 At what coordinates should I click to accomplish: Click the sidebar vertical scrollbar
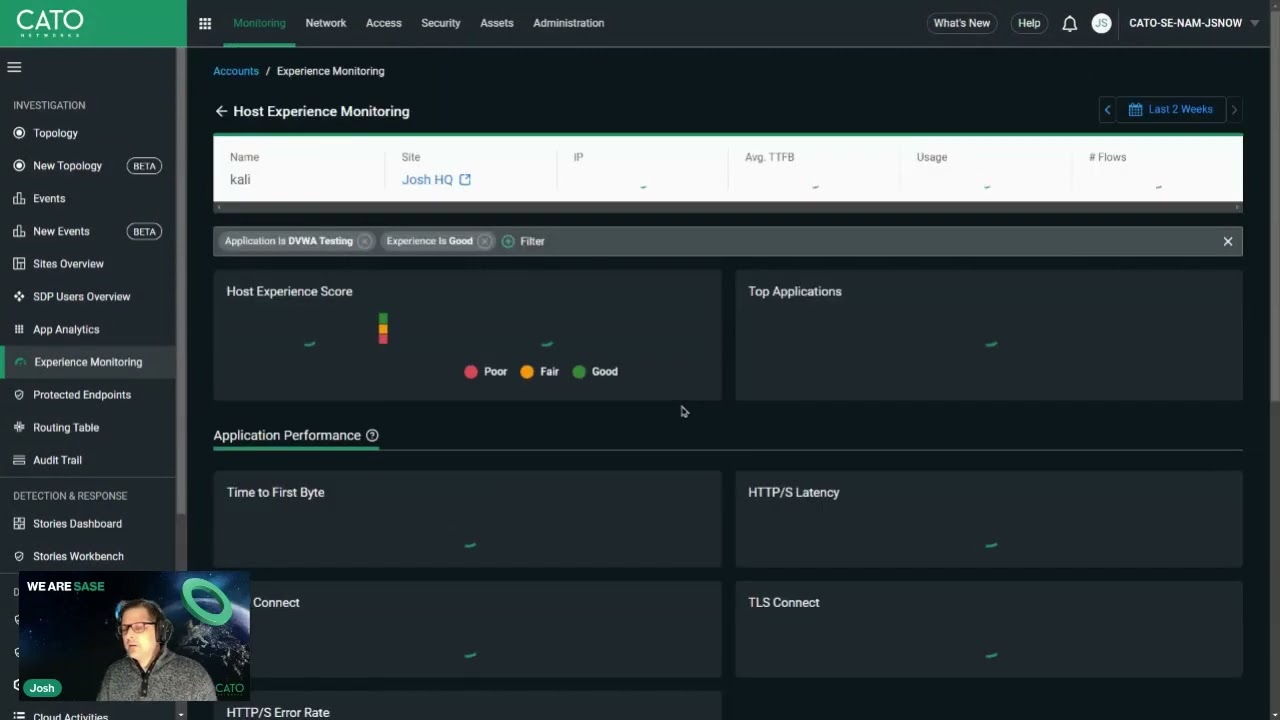click(x=181, y=280)
